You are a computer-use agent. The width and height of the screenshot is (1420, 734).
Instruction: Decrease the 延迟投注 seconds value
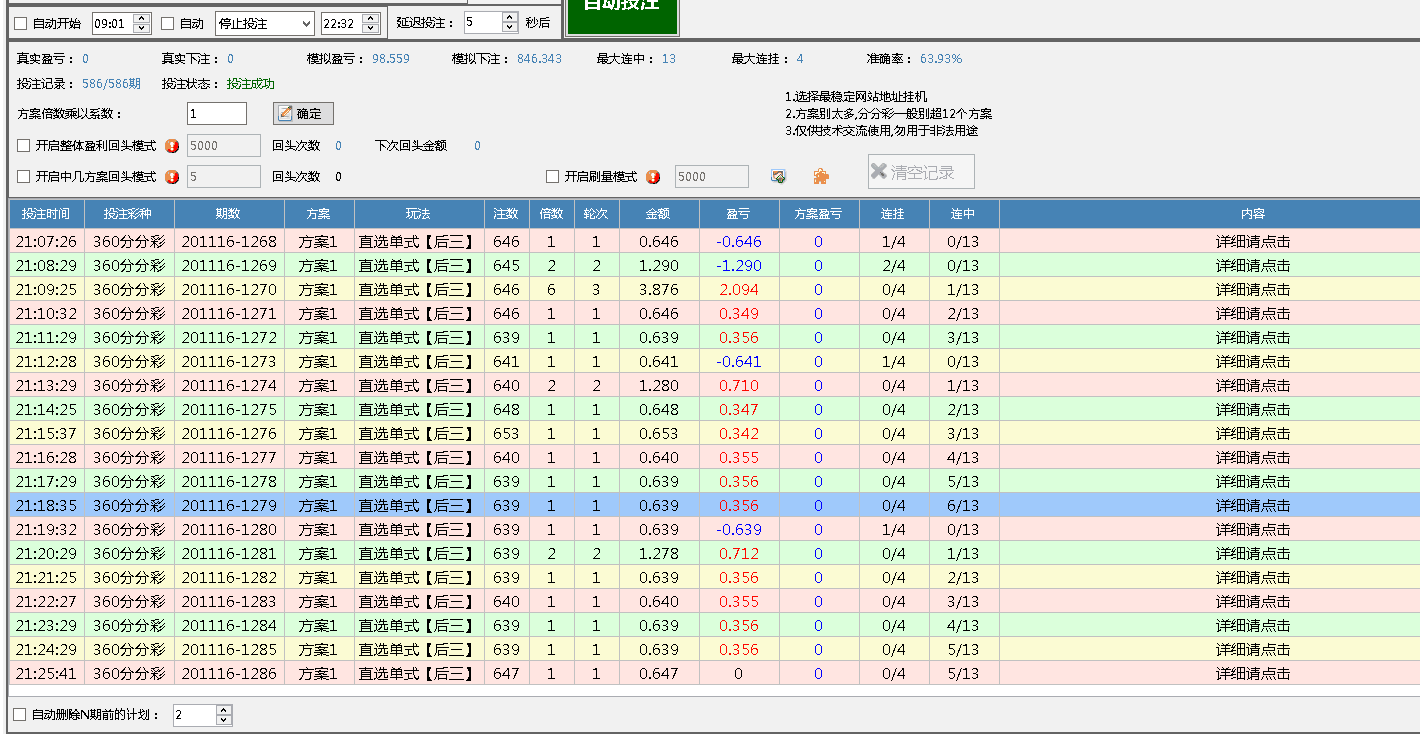[510, 27]
